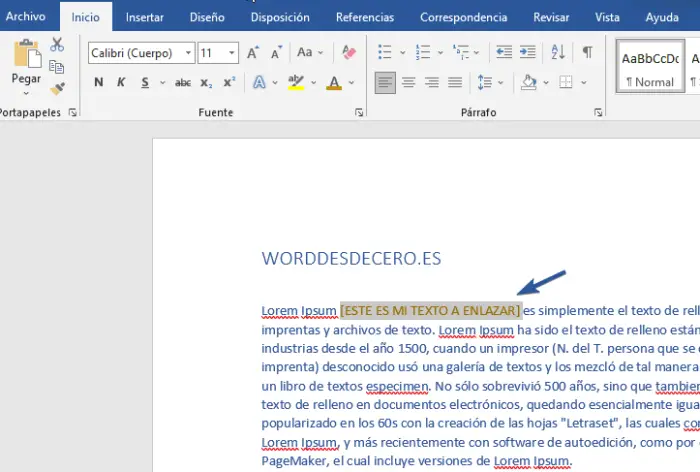
Task: Expand the shading color dropdown
Action: click(546, 83)
